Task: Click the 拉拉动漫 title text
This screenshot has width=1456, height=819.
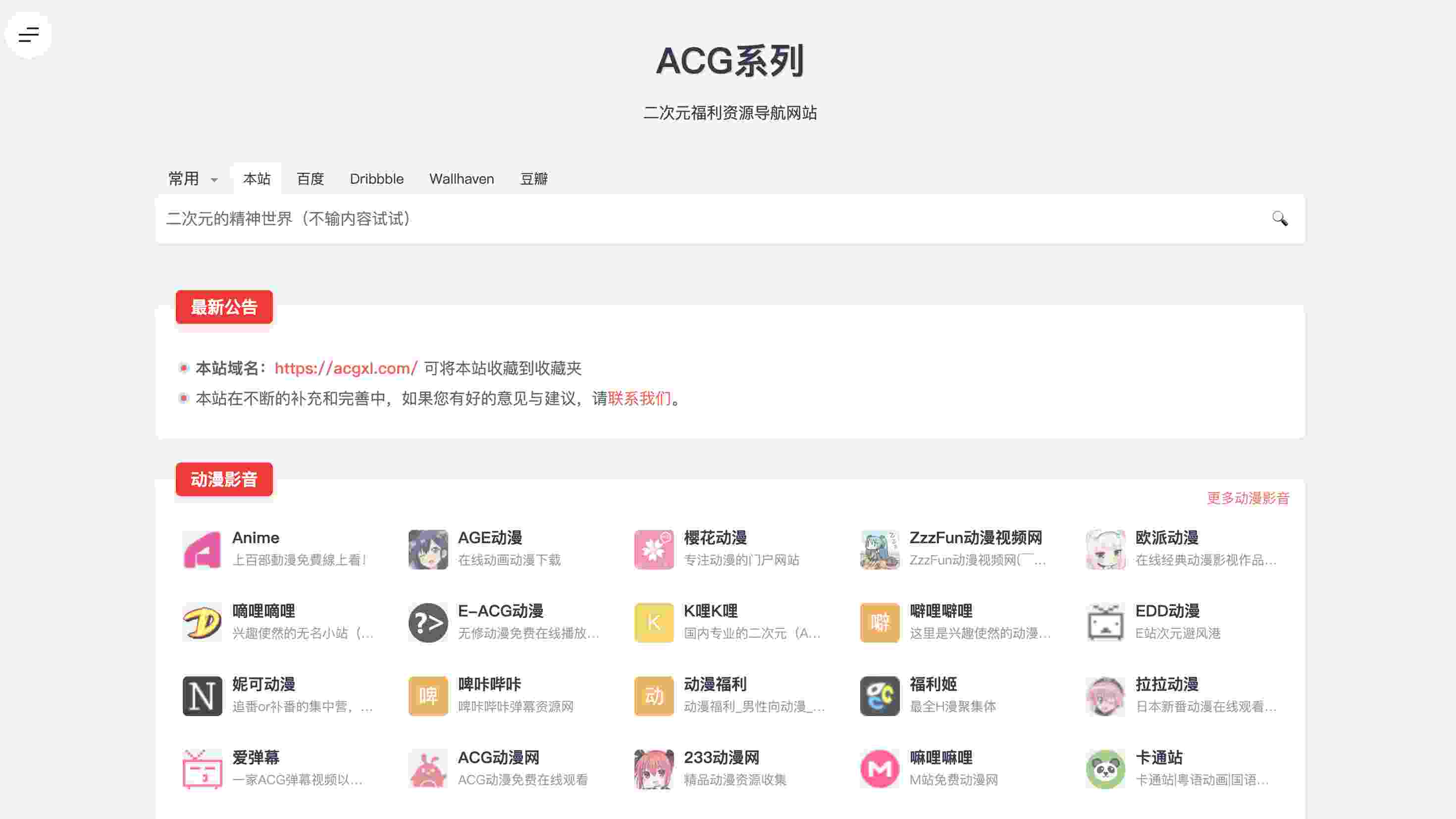Action: point(1167,684)
